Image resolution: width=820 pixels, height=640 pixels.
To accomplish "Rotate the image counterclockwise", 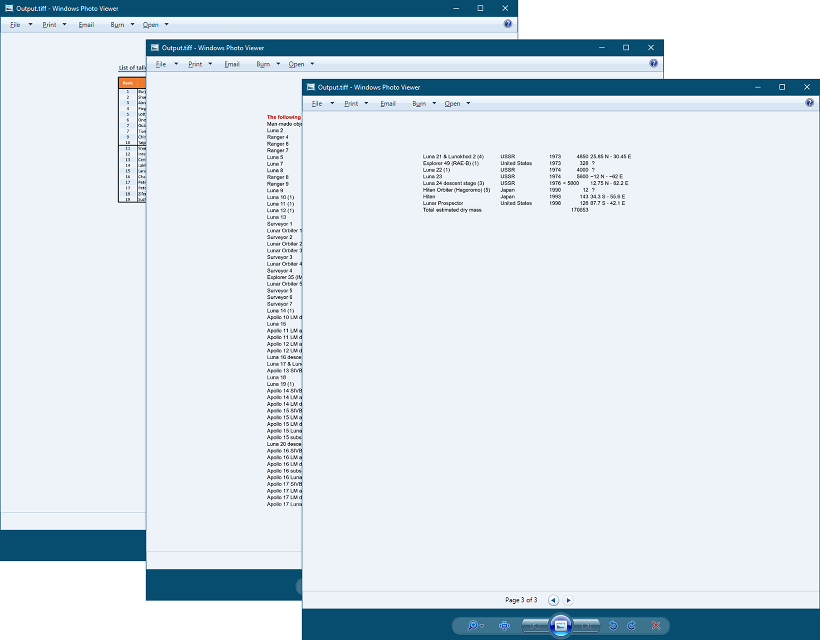I will point(613,625).
